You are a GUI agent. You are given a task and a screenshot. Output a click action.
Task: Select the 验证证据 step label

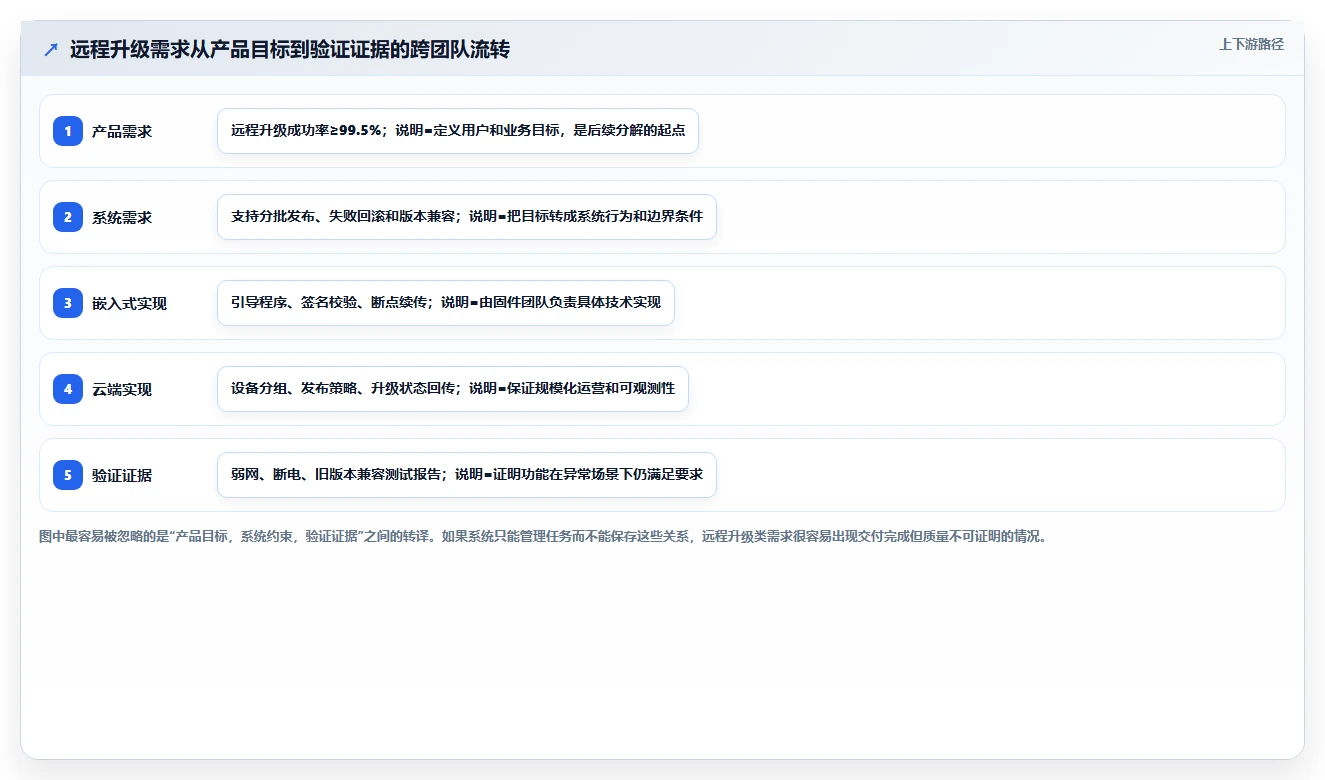(x=122, y=475)
